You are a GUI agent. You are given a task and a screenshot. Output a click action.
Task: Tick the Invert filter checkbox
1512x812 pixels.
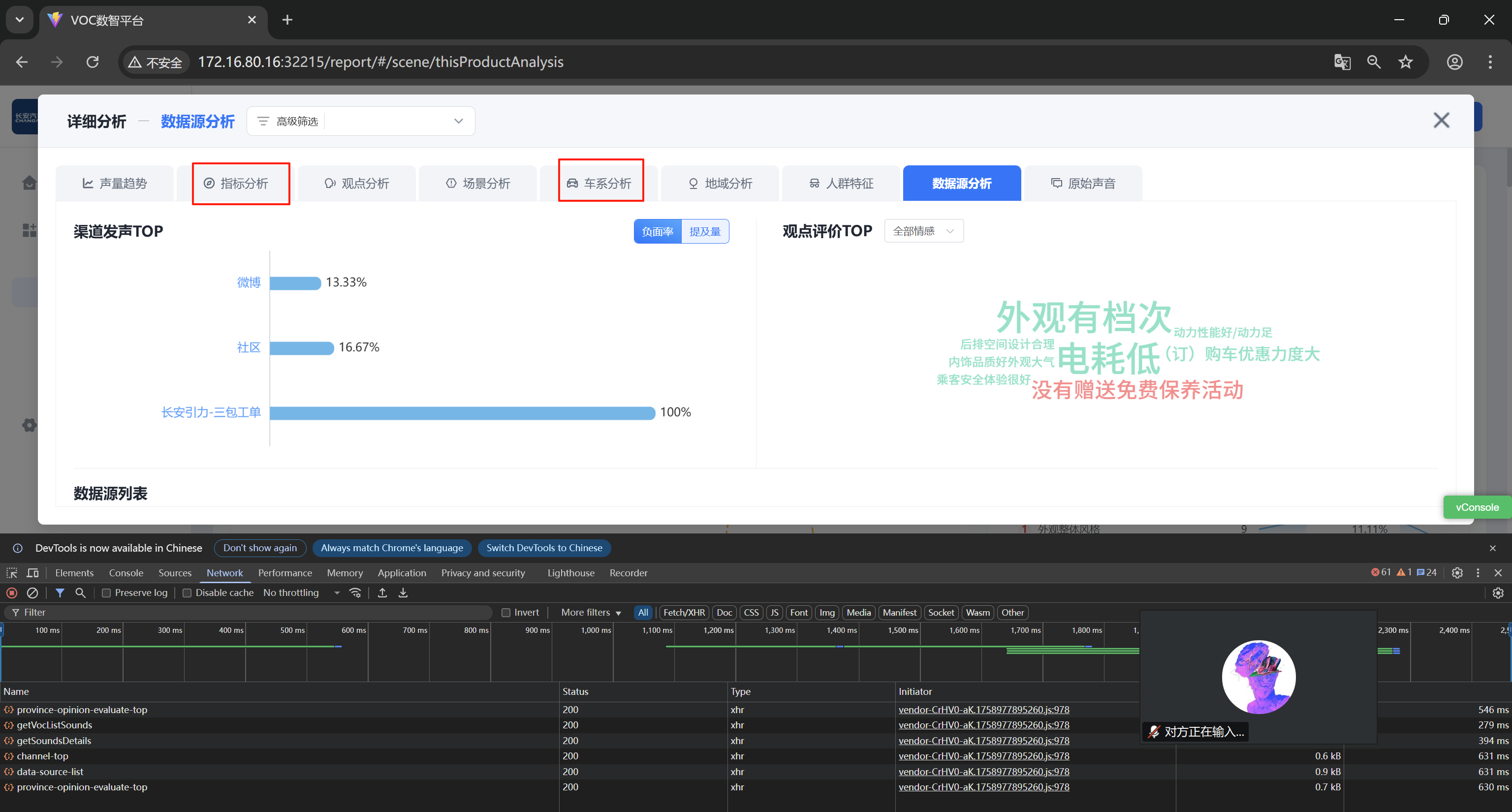click(506, 612)
